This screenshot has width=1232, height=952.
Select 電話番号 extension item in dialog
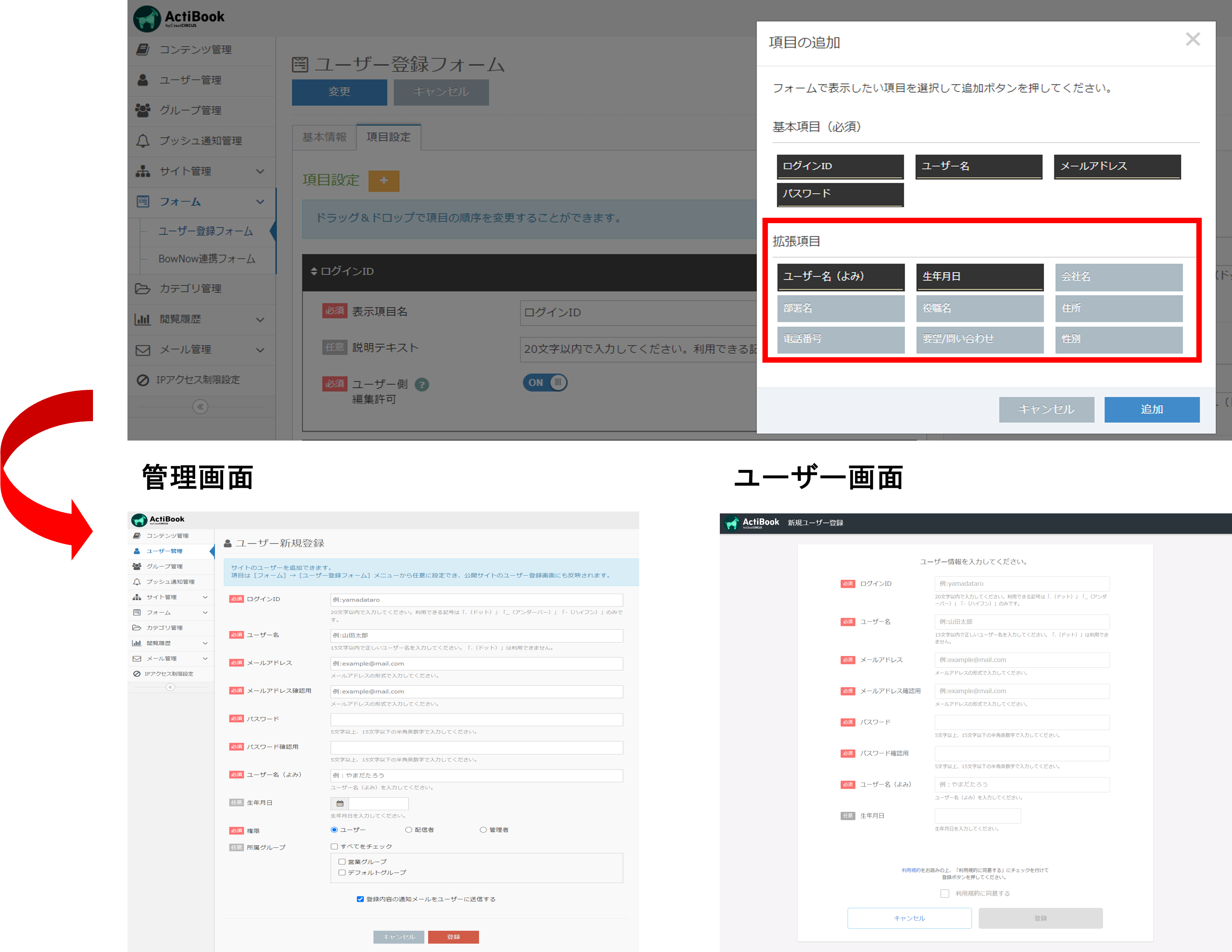tap(841, 340)
